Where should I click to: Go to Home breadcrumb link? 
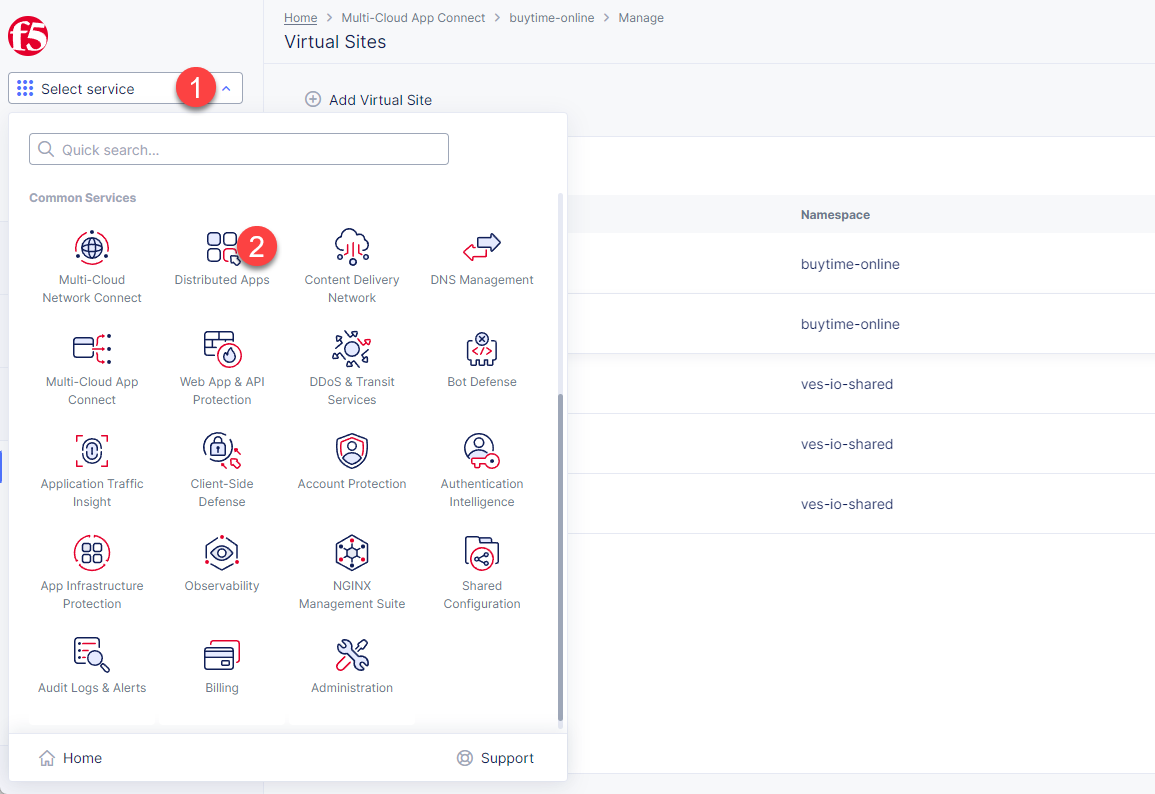click(x=301, y=18)
